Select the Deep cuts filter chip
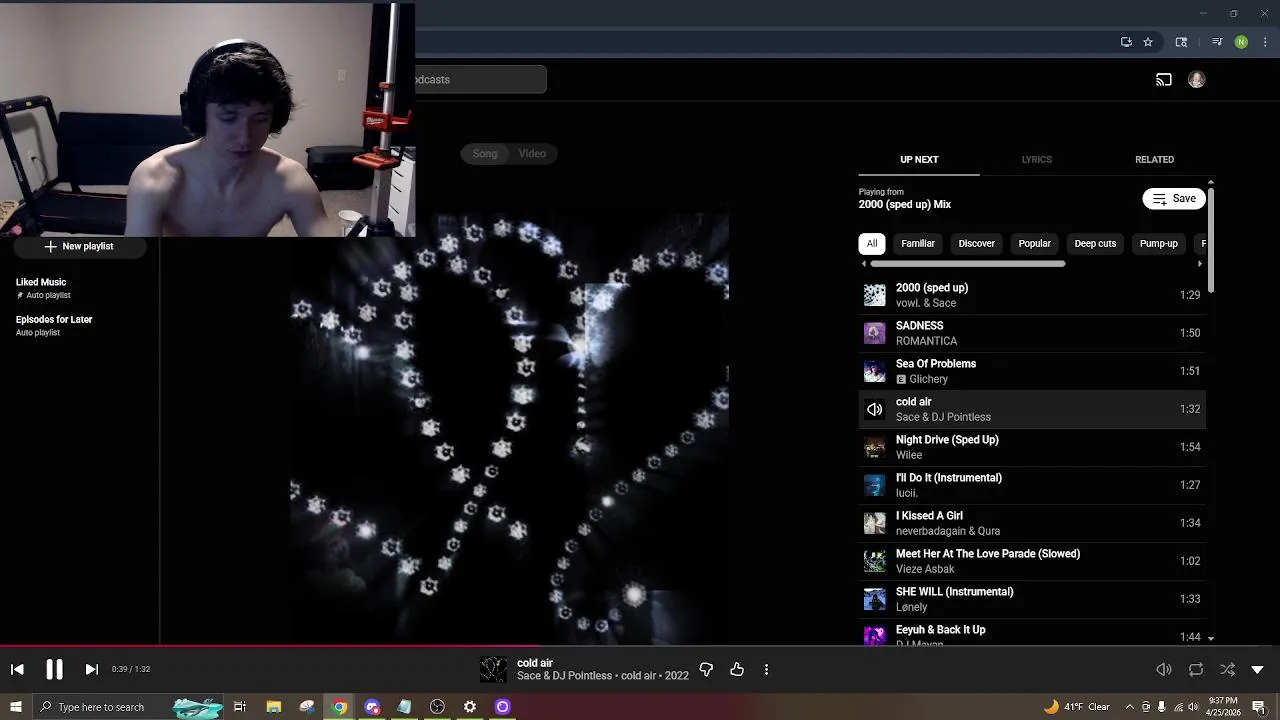 (x=1095, y=244)
